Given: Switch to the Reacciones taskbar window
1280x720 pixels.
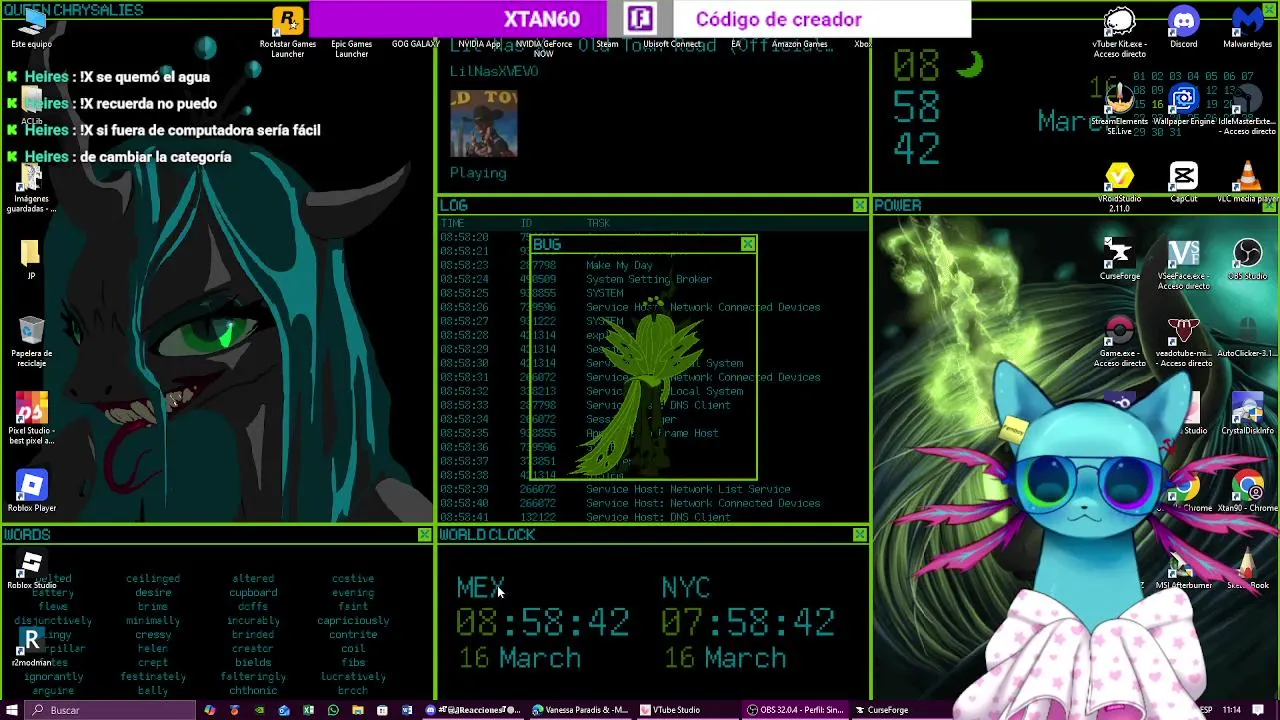Looking at the screenshot, I should [x=473, y=710].
